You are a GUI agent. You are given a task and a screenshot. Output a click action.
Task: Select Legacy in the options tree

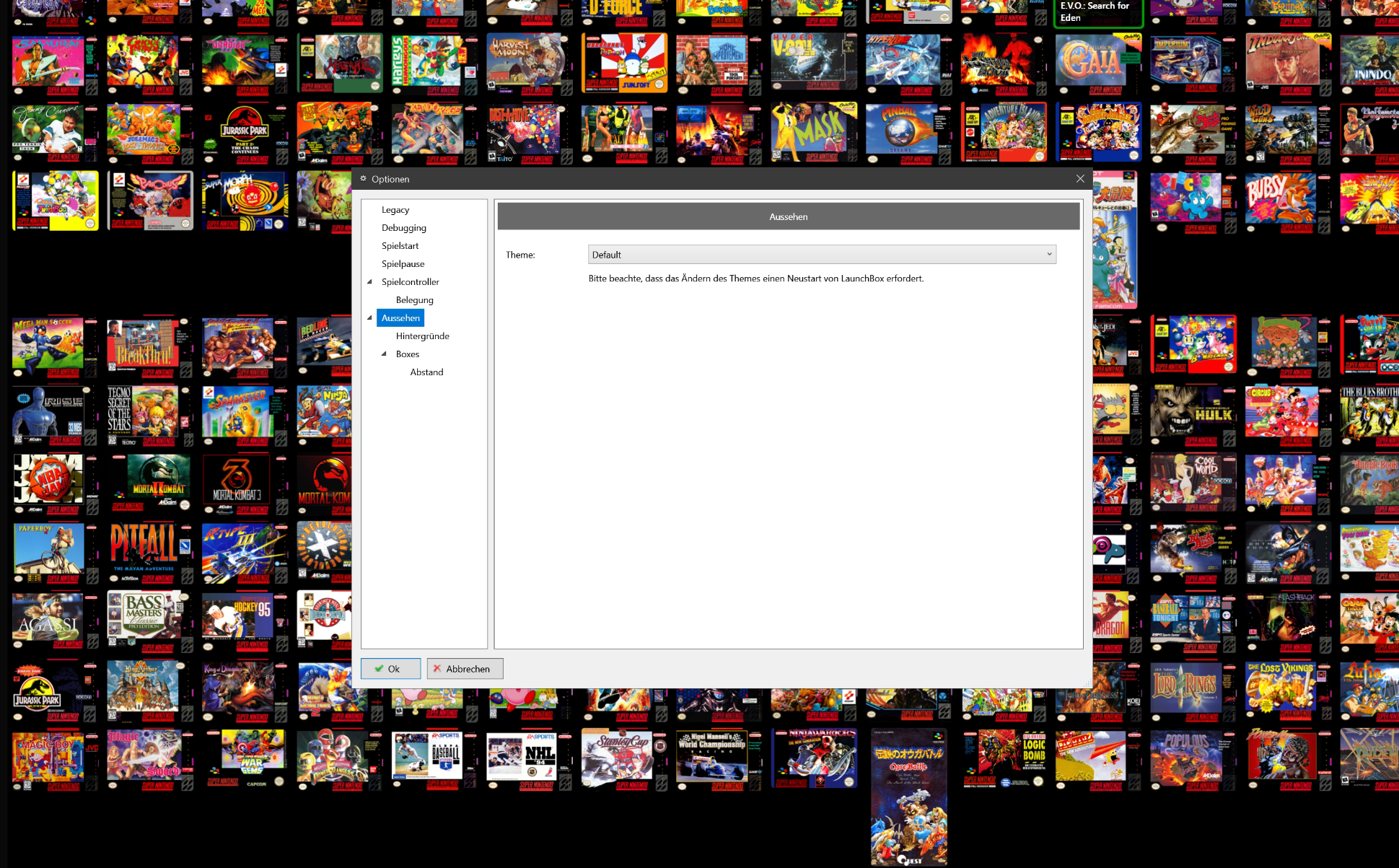[x=395, y=210]
